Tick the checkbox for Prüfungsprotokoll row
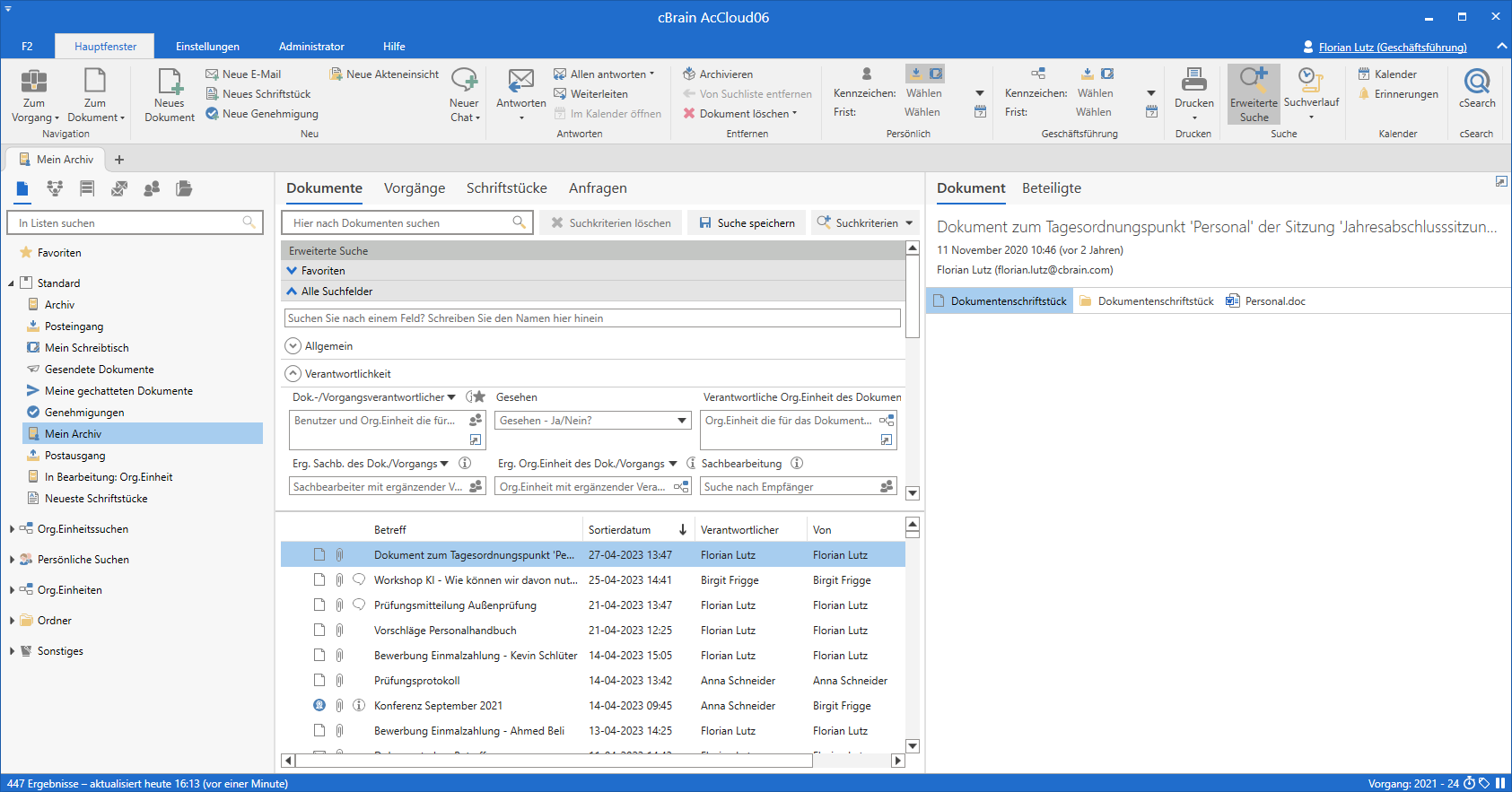This screenshot has width=1512, height=792. (x=319, y=681)
